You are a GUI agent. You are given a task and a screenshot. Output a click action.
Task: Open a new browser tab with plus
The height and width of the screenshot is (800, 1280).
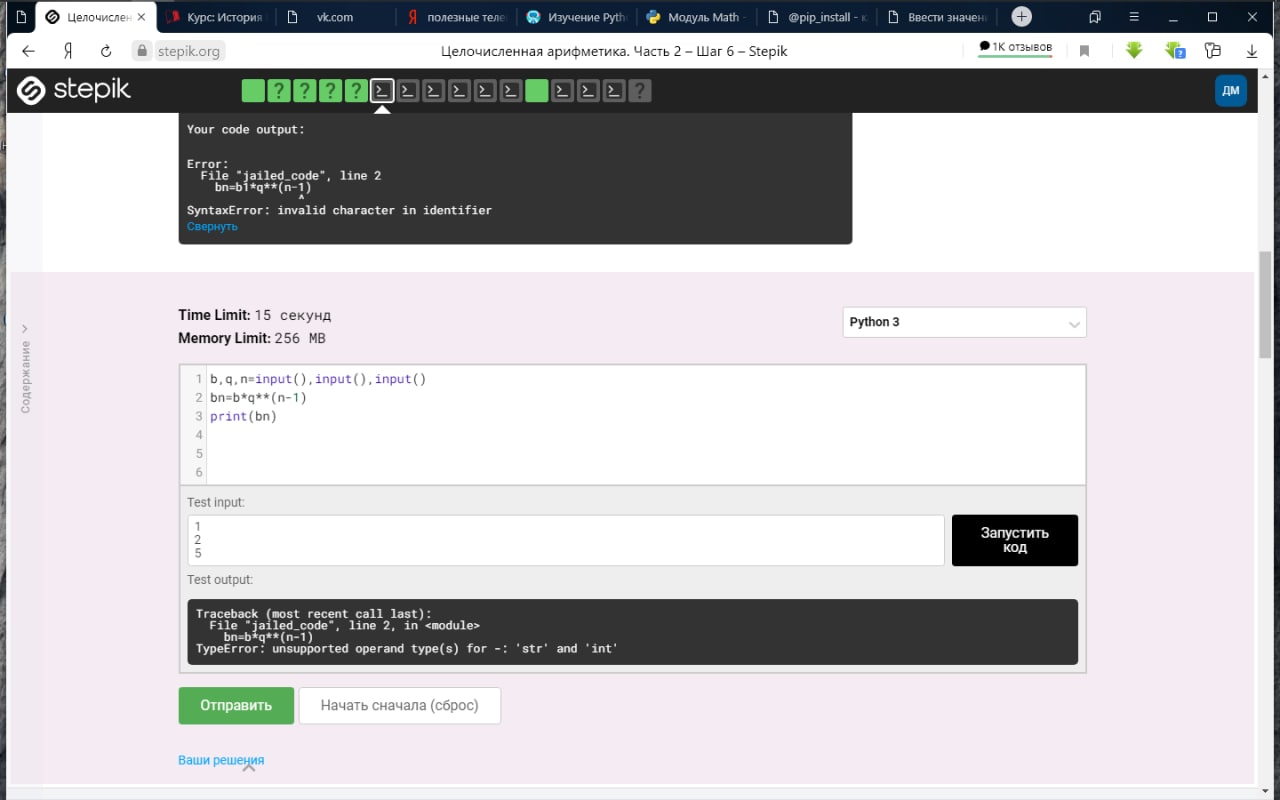coord(1021,17)
